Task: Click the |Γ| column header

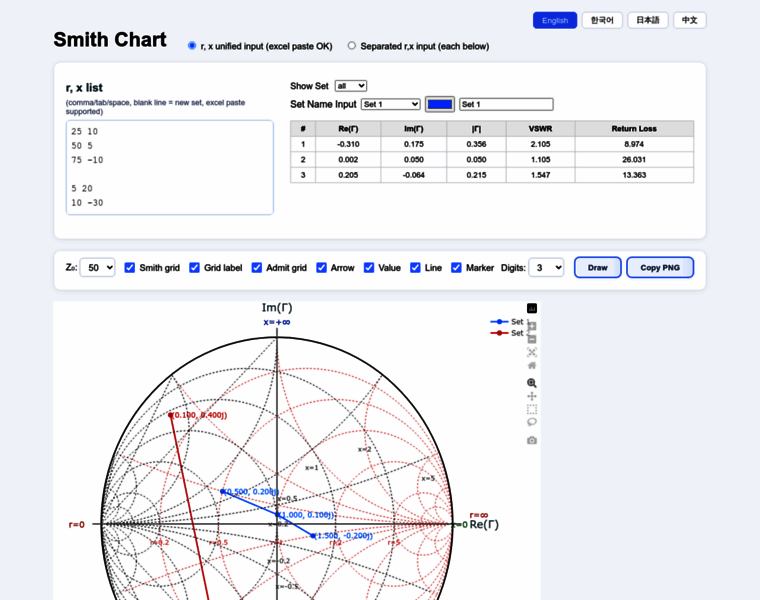Action: click(476, 129)
